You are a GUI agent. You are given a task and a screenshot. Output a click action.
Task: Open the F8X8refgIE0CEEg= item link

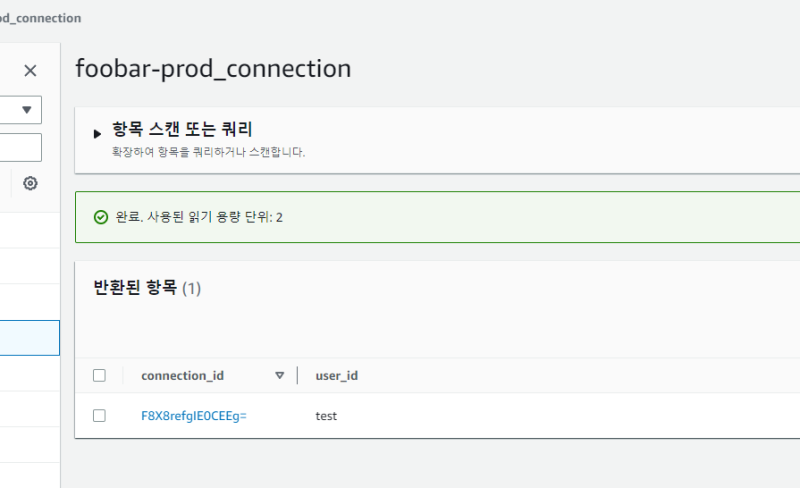pyautogui.click(x=193, y=416)
